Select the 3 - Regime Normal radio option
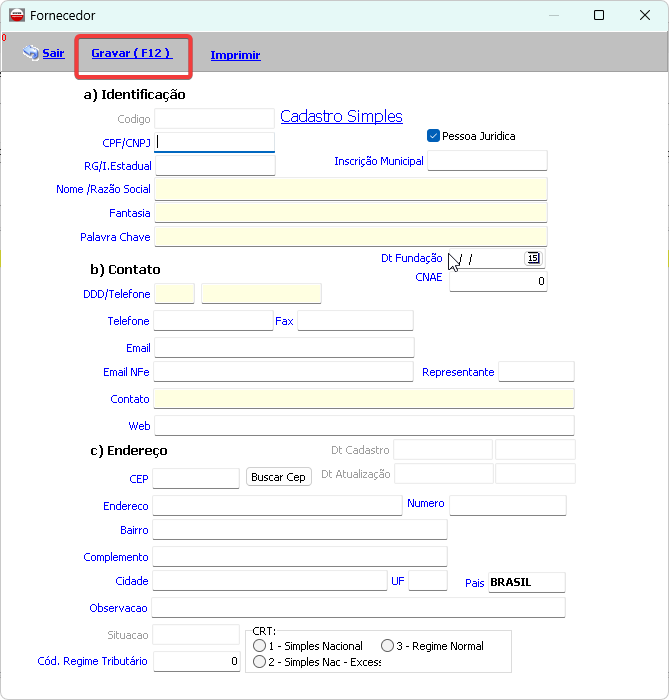 click(387, 646)
